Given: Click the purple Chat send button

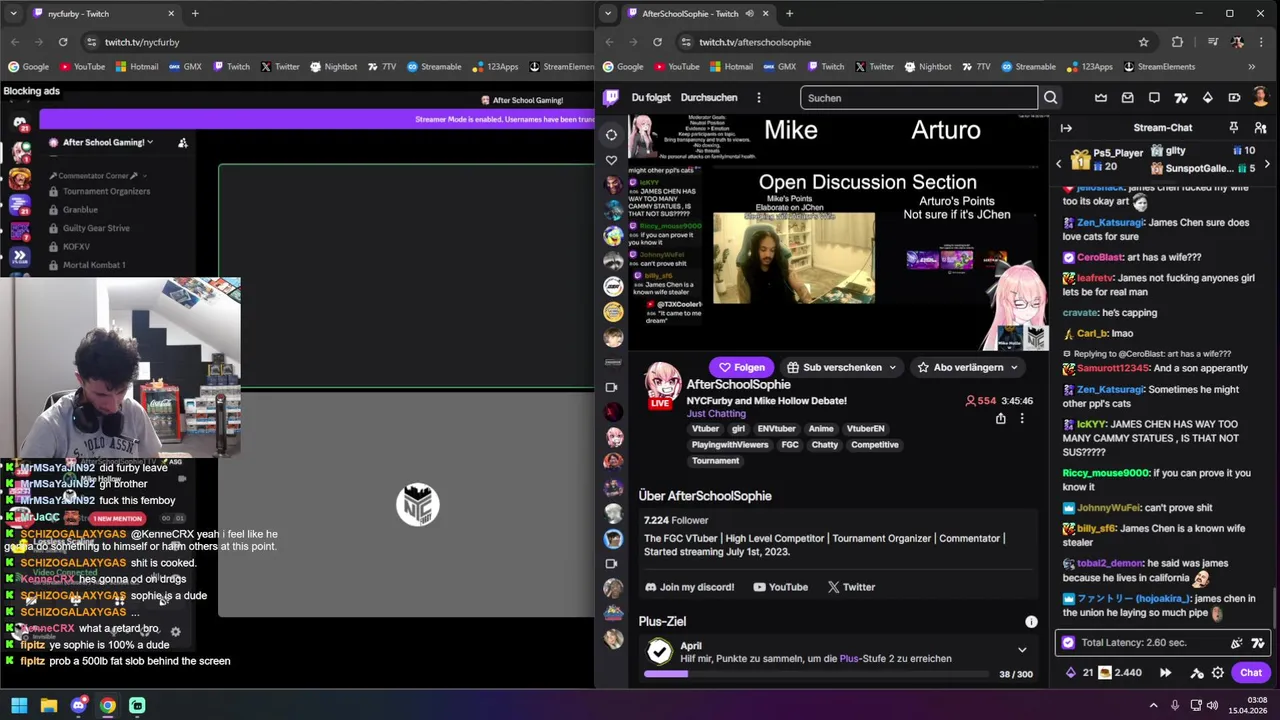Looking at the screenshot, I should coord(1251,673).
